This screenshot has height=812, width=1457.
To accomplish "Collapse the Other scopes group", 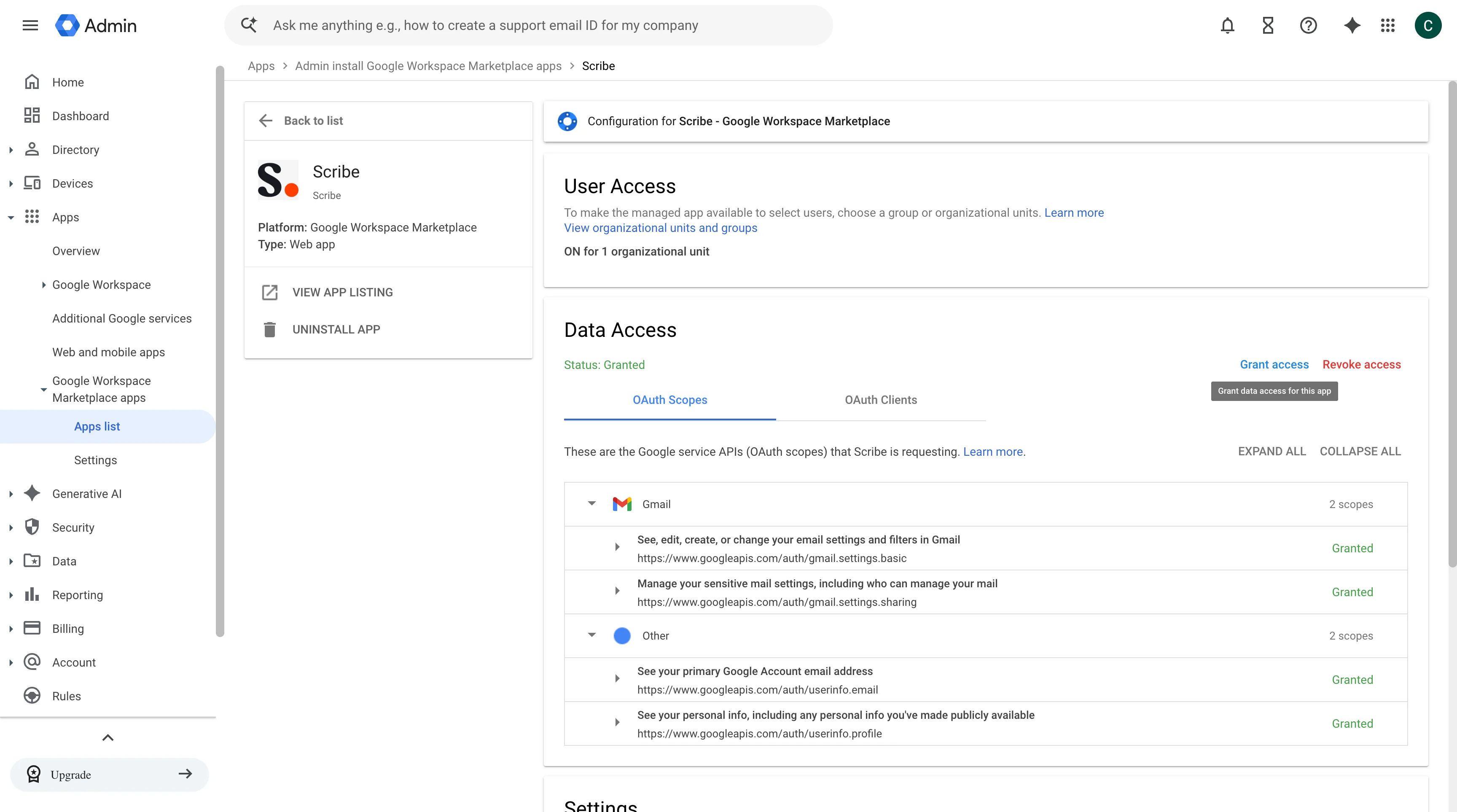I will (x=591, y=635).
